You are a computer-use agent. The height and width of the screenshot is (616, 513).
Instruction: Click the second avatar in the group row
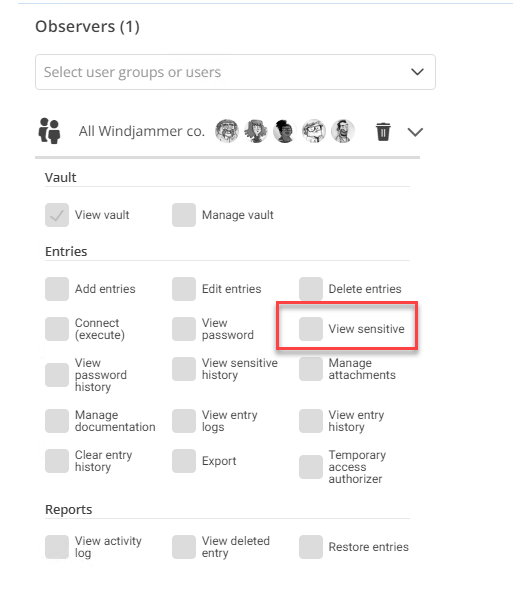pos(256,131)
